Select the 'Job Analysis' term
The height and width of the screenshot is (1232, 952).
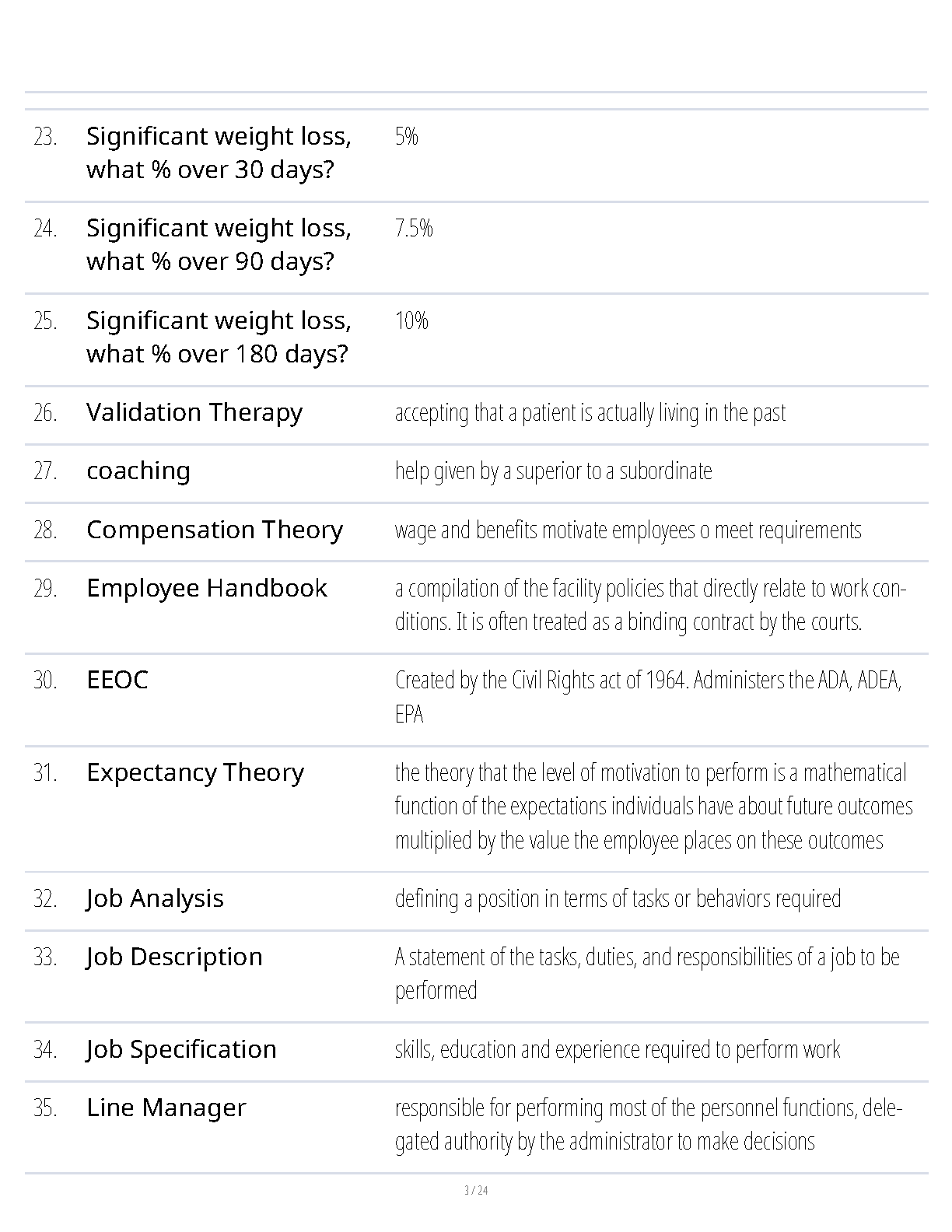[155, 899]
